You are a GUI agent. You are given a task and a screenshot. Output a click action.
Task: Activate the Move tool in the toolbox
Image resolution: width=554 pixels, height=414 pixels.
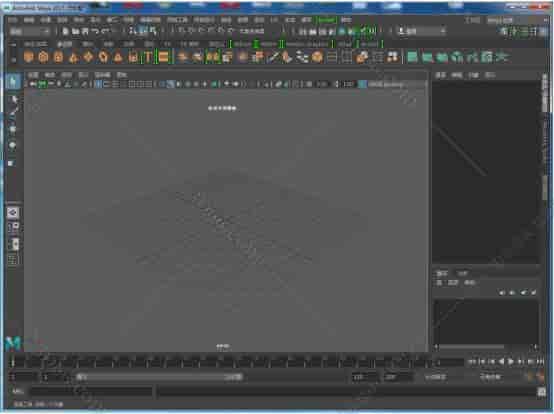click(x=13, y=130)
